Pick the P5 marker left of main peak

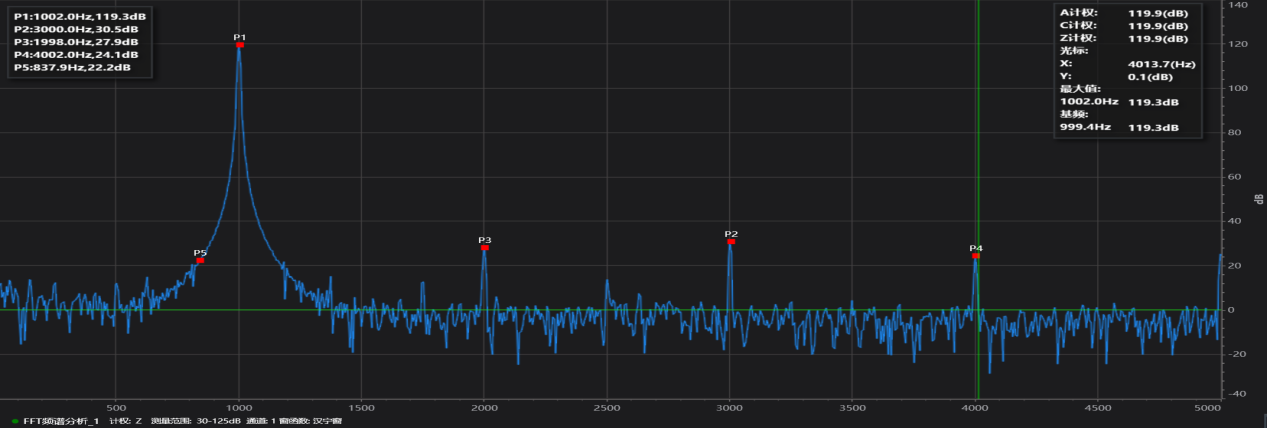click(200, 260)
